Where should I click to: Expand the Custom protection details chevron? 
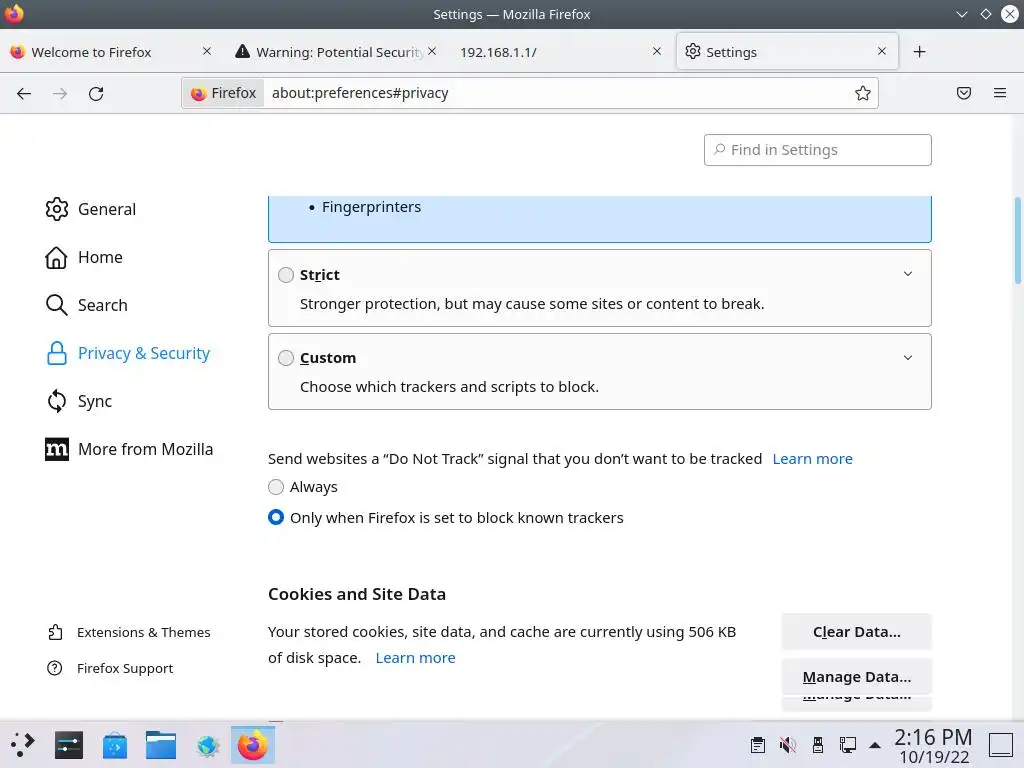coord(908,358)
